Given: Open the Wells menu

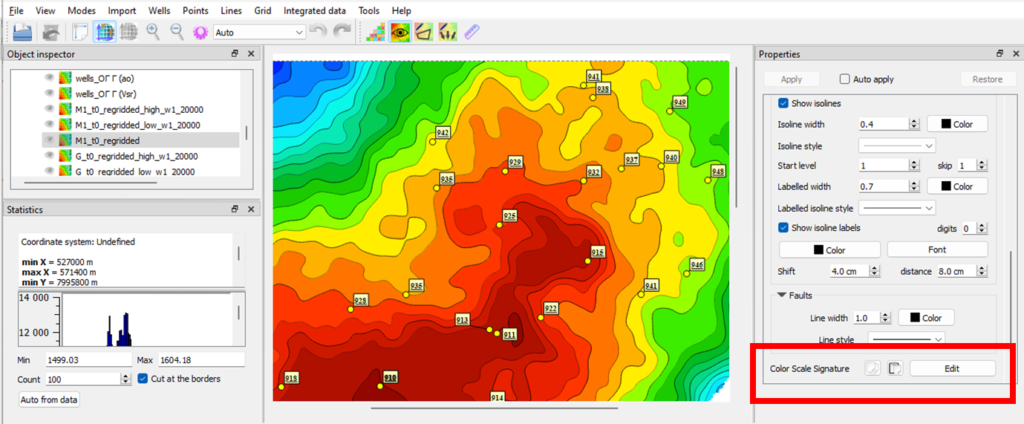Looking at the screenshot, I should point(160,10).
